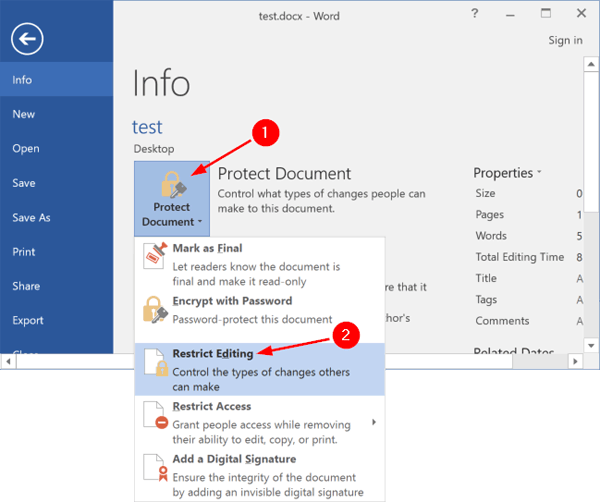This screenshot has height=502, width=600.
Task: Click the Sign in link
Action: [565, 40]
